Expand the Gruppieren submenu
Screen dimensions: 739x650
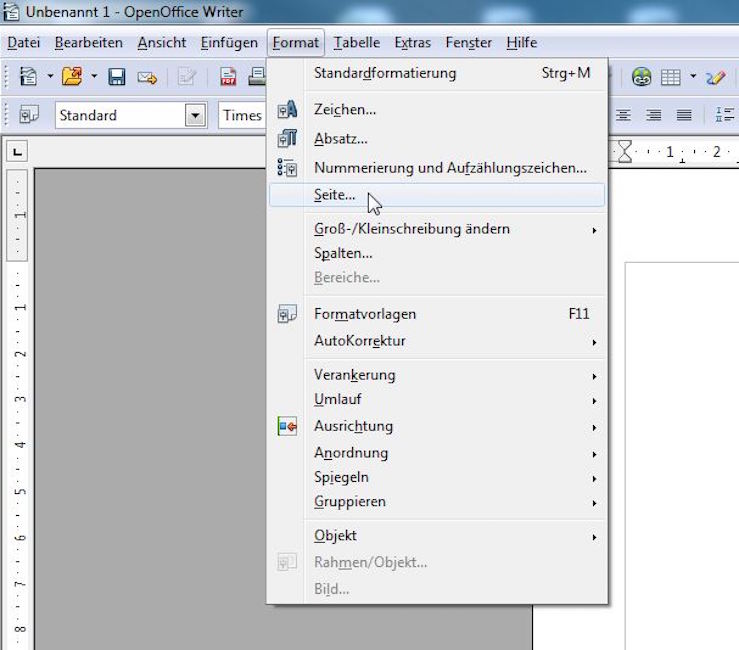coord(437,502)
